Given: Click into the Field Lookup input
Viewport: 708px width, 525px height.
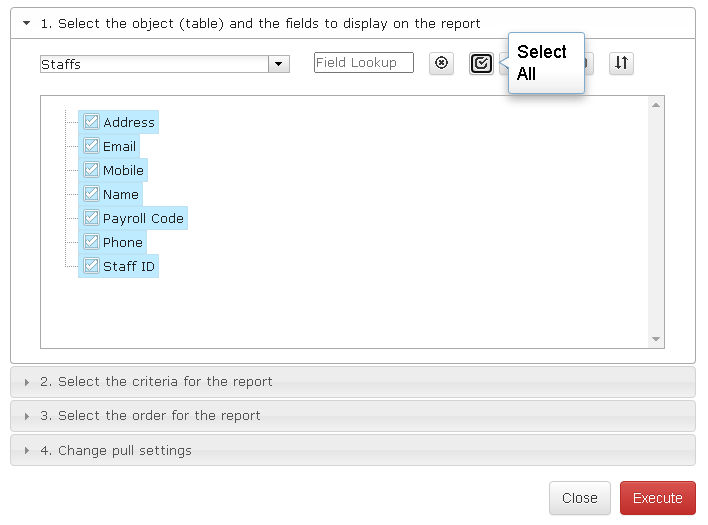Looking at the screenshot, I should [x=364, y=62].
